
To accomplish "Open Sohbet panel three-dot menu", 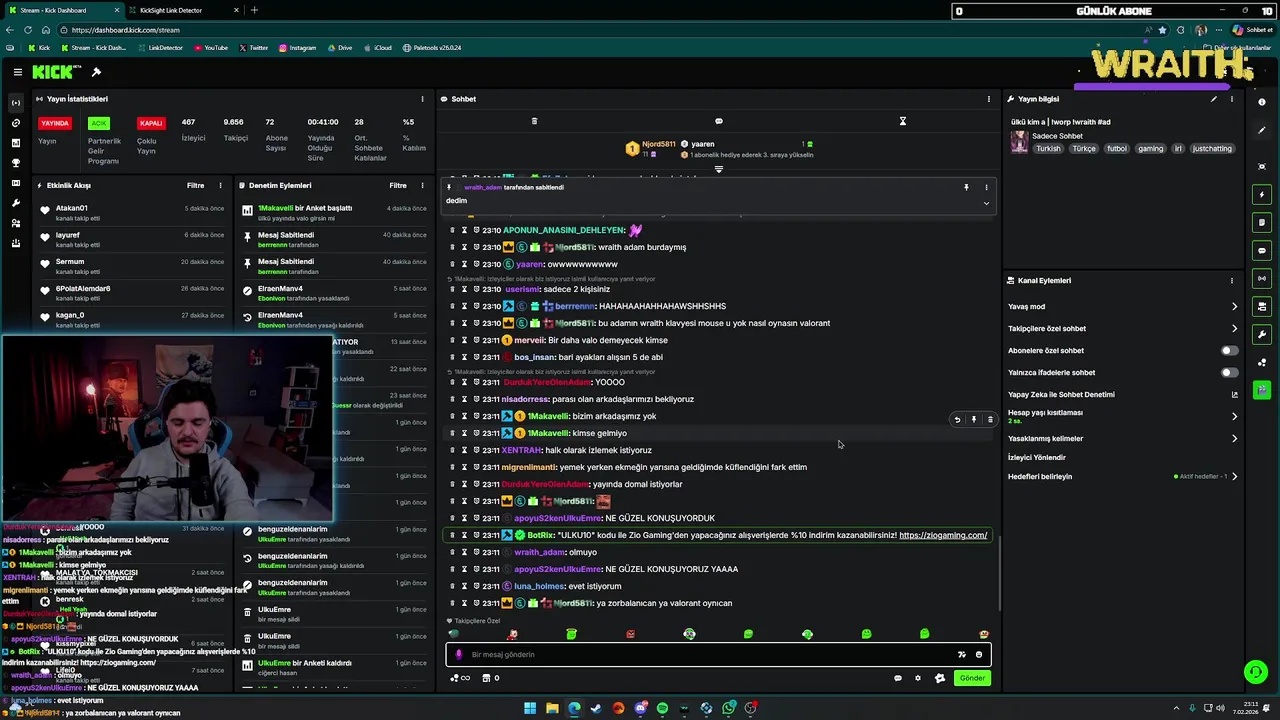I will pyautogui.click(x=989, y=99).
